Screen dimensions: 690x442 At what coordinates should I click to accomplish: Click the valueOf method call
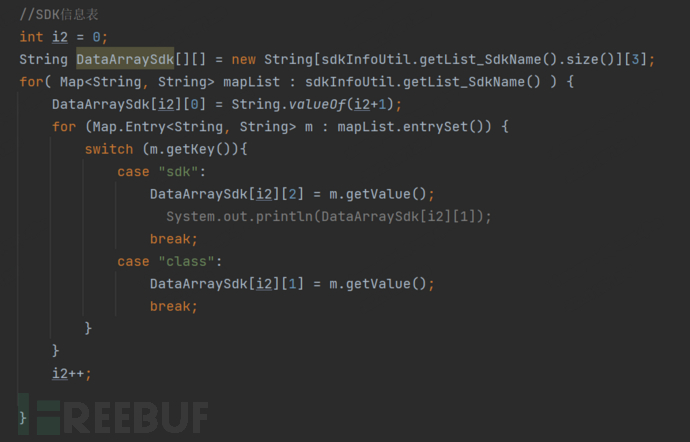(312, 104)
